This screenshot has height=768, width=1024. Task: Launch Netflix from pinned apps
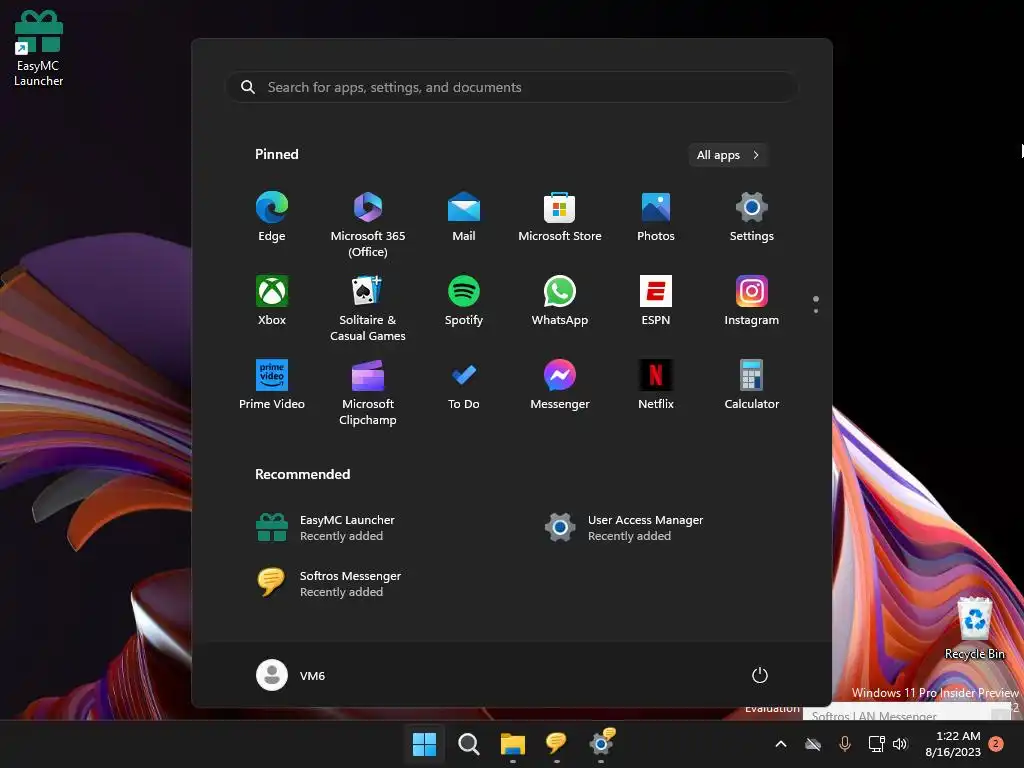pos(656,385)
